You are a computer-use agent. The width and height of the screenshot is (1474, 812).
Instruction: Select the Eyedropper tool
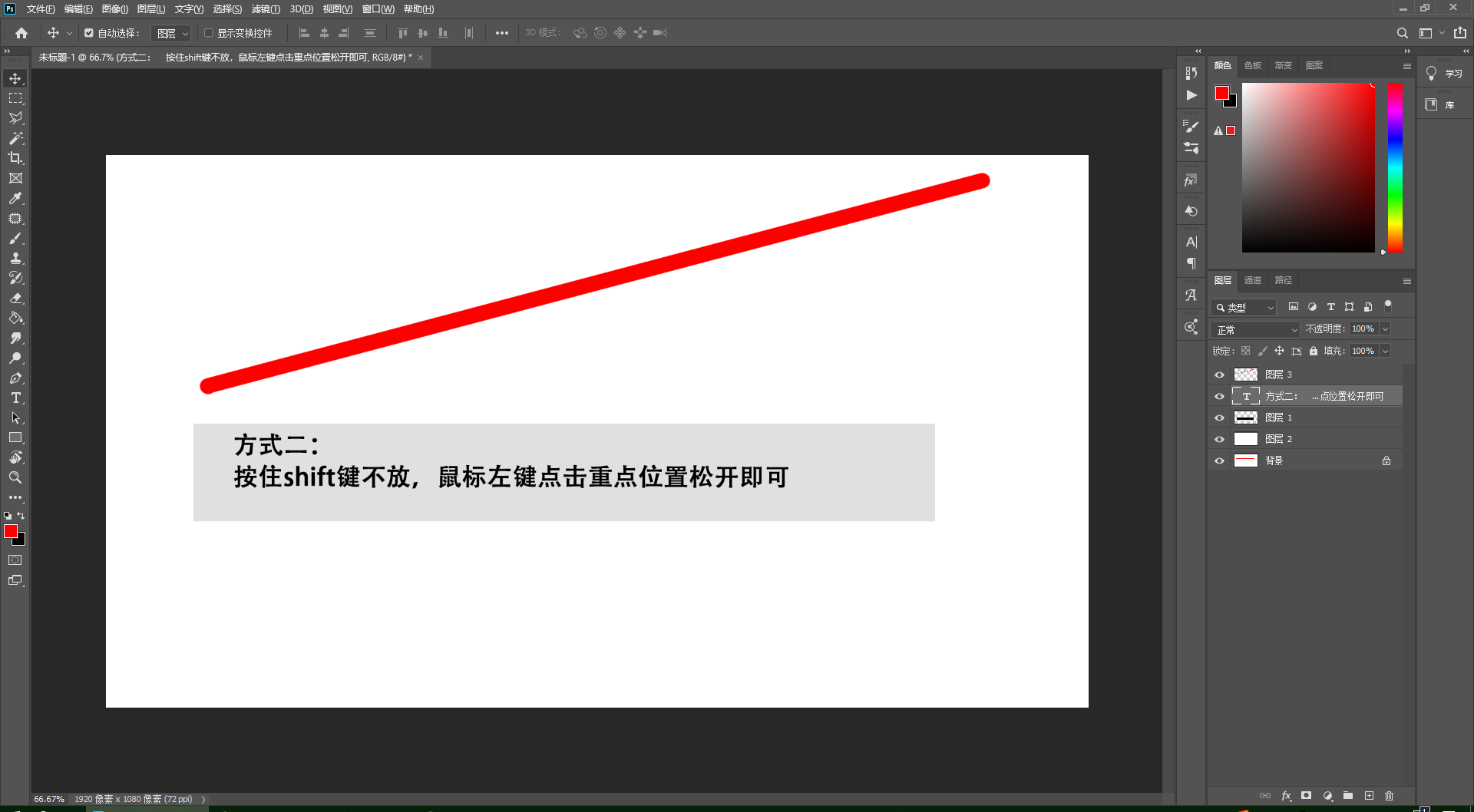pos(15,198)
